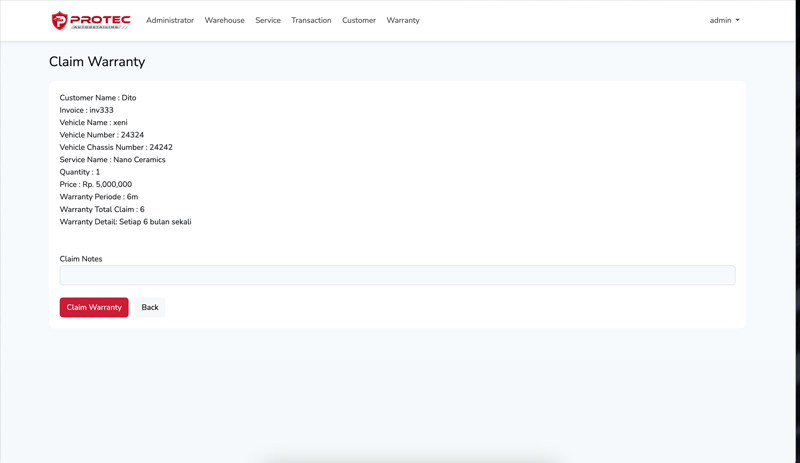Click the Invoice : inv333 text

point(86,110)
